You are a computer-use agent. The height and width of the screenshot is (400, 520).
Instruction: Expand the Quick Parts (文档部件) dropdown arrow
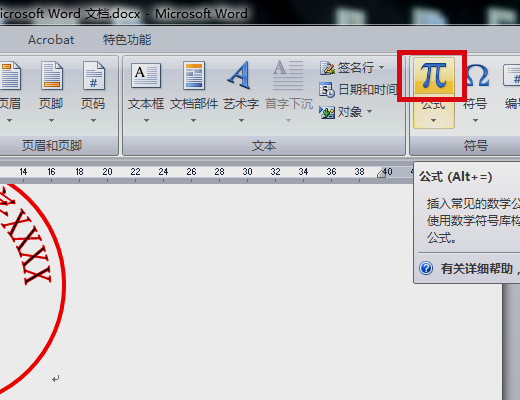coord(193,120)
